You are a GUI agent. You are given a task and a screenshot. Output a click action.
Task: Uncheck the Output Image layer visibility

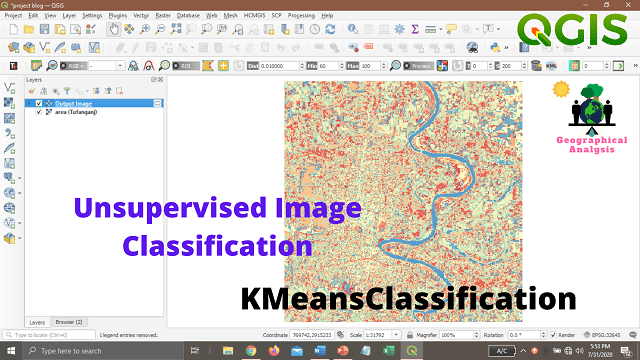tap(39, 103)
